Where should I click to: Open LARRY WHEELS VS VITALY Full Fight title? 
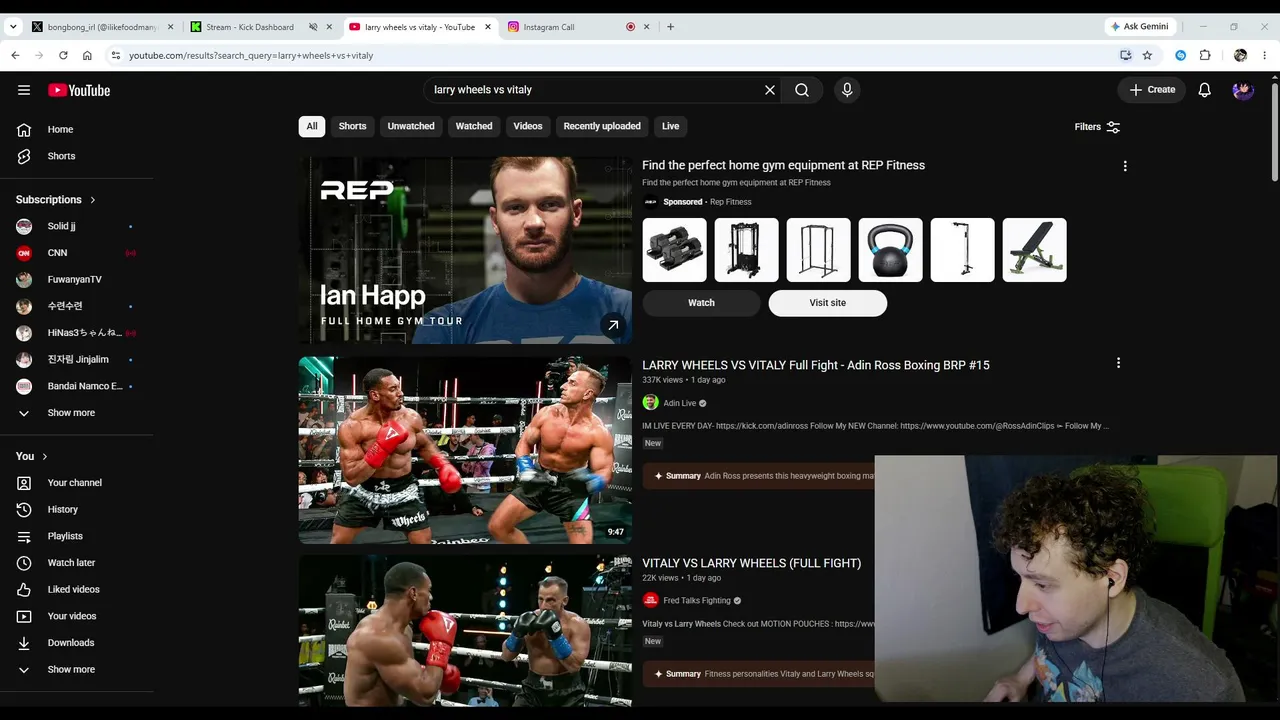tap(816, 365)
